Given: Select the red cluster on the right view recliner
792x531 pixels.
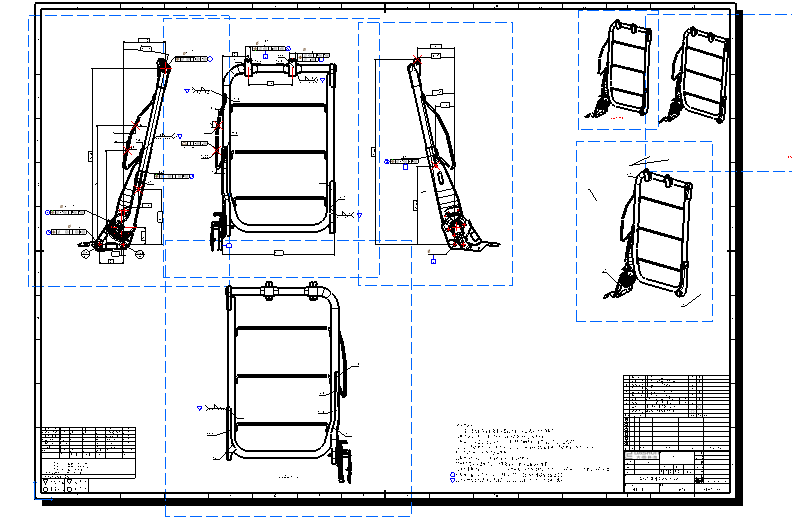Looking at the screenshot, I should coord(457,229).
